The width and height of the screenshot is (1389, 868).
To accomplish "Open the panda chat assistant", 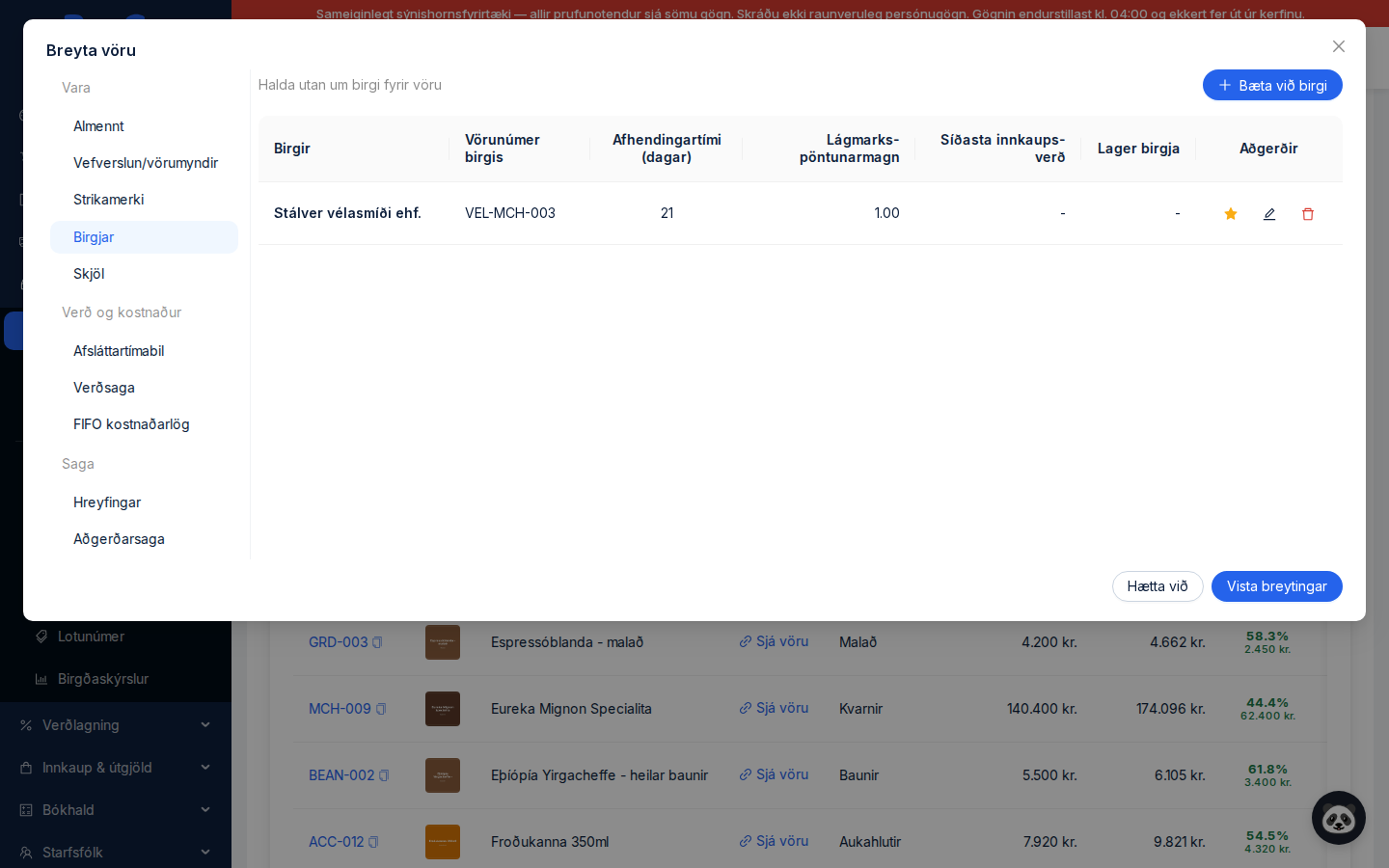I will 1339,818.
